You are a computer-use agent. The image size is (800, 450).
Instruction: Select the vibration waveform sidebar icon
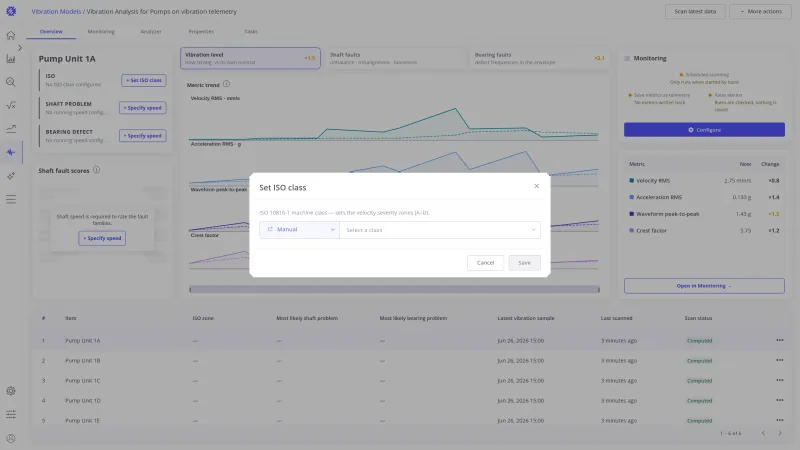coord(11,152)
